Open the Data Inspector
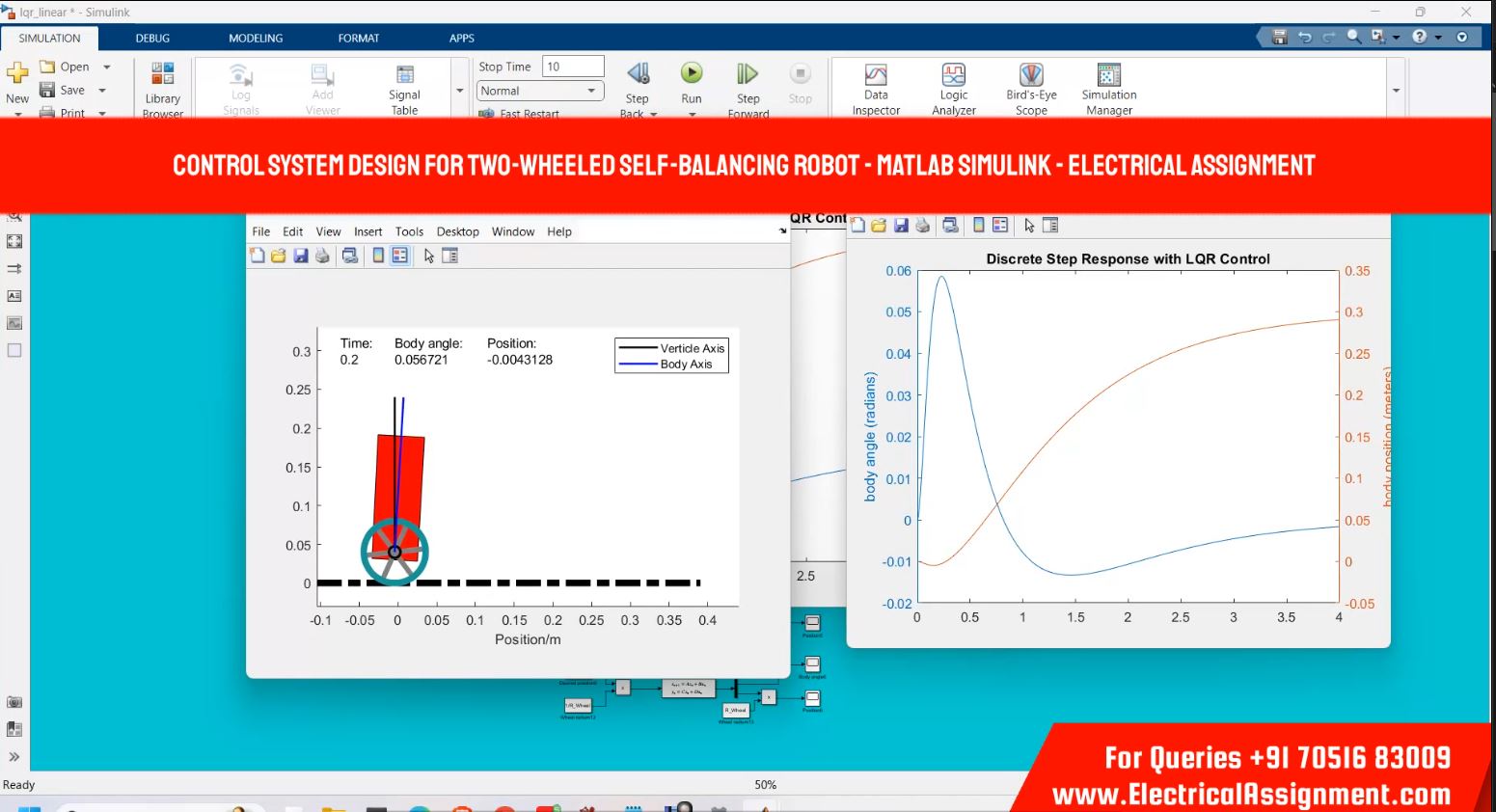The height and width of the screenshot is (812, 1496). click(876, 89)
